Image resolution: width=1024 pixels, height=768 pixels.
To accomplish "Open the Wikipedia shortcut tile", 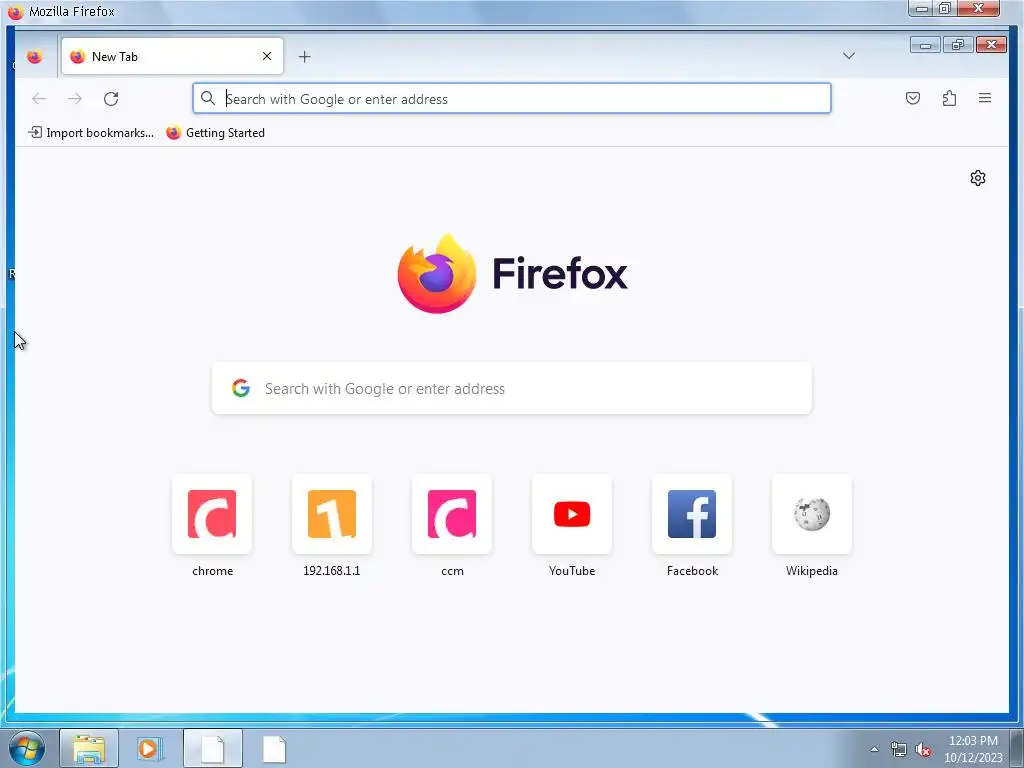I will coord(812,514).
